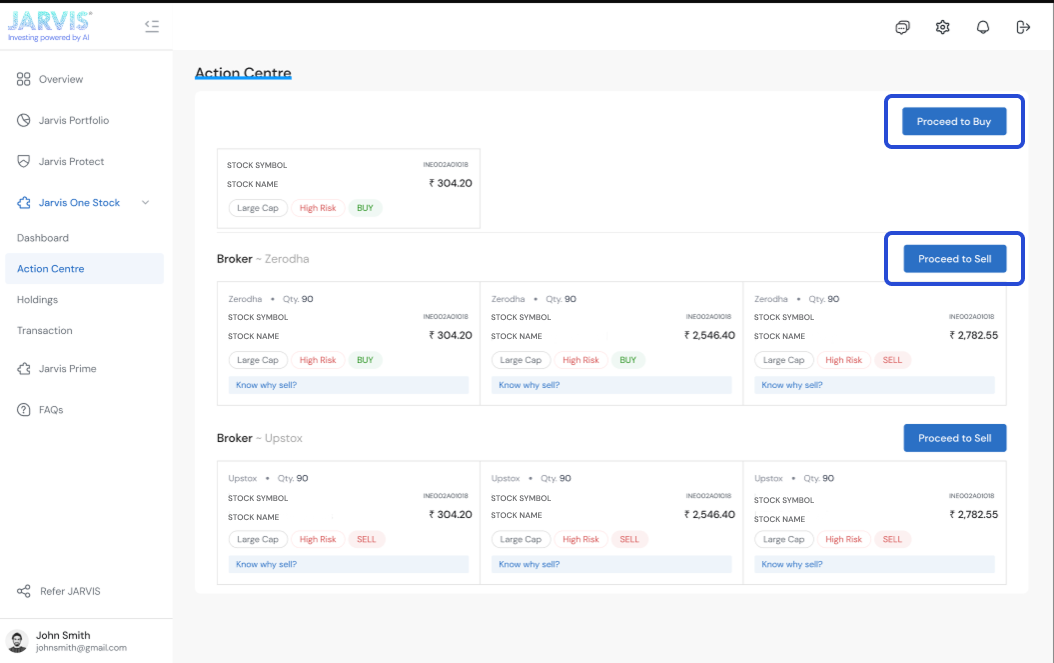Click the BUY tag on Zerodha ₹ 2,546.40 card

(628, 360)
